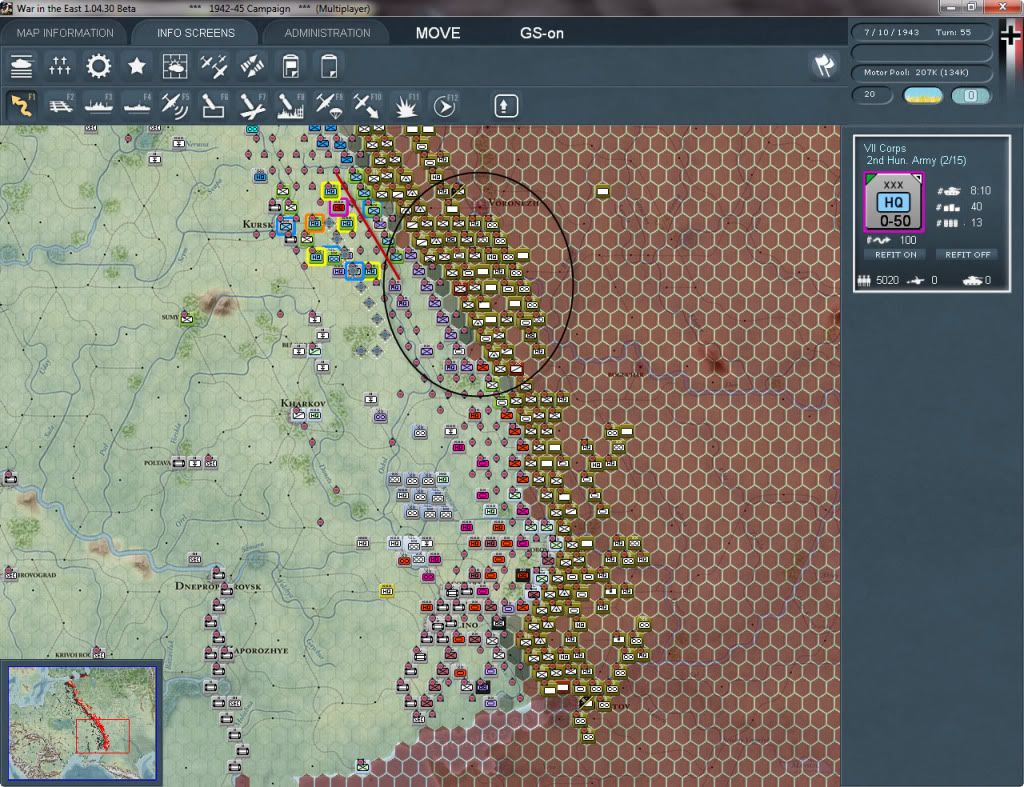Click the F11 explosion icon
1024x787 pixels.
406,105
